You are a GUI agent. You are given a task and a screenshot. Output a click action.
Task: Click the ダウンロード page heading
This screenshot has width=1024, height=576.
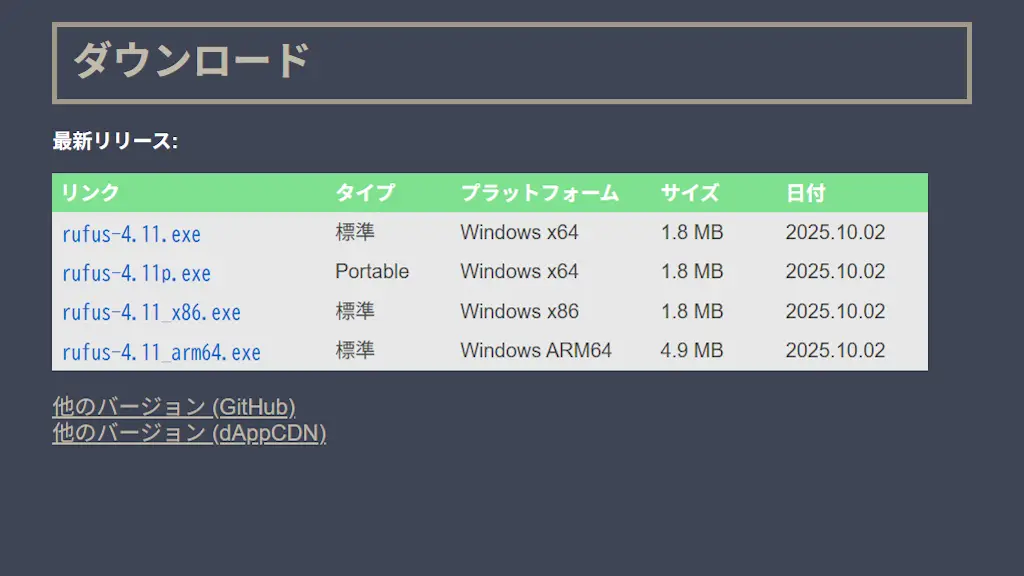point(192,61)
